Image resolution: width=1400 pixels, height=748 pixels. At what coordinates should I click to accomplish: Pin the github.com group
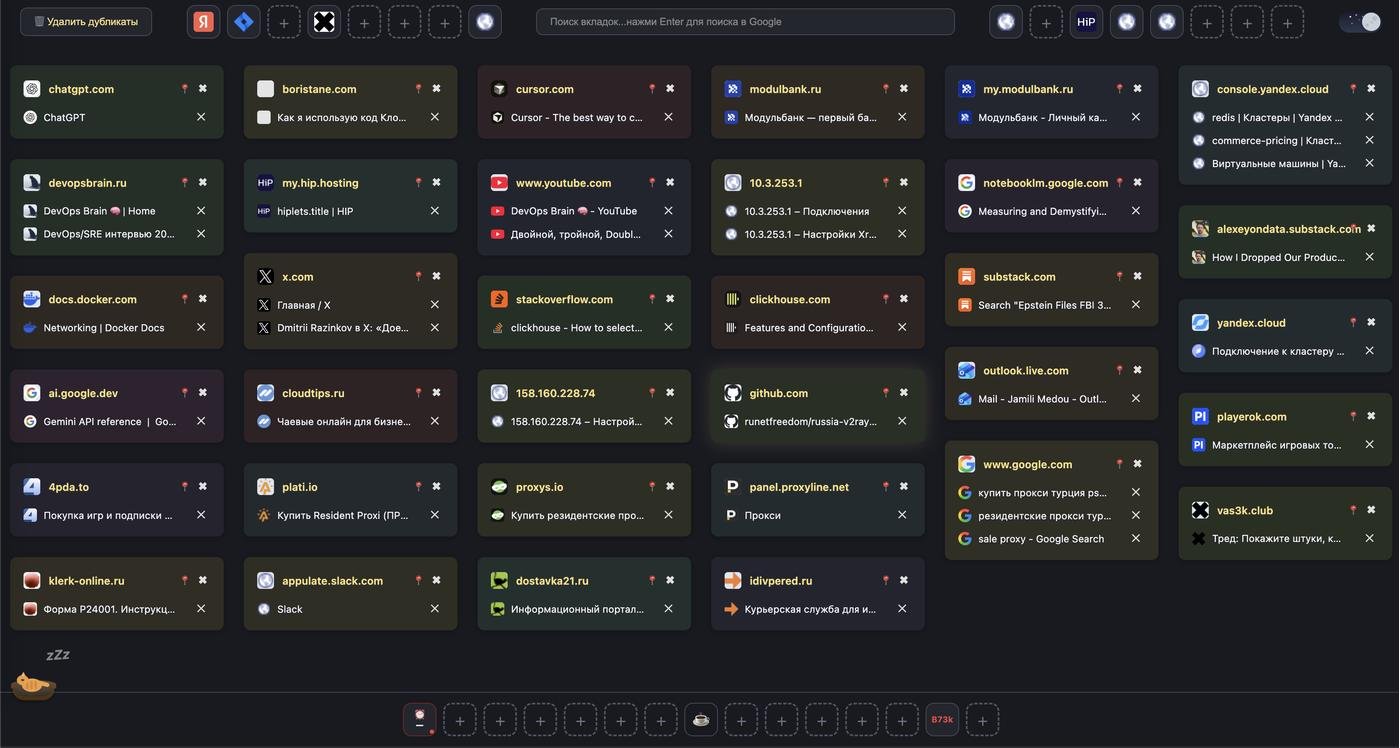[x=886, y=393]
